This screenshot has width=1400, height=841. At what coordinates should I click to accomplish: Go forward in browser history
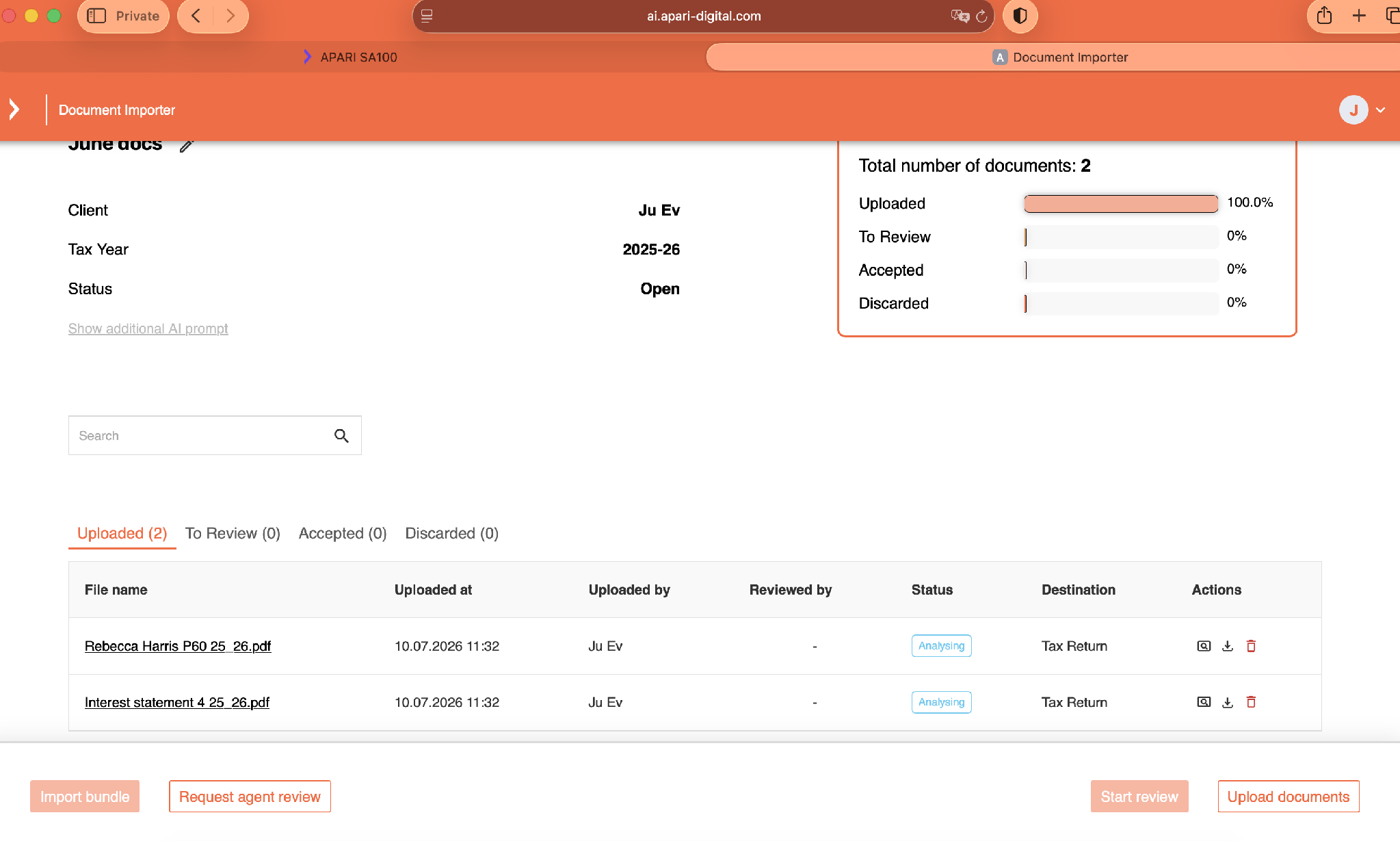click(x=230, y=16)
